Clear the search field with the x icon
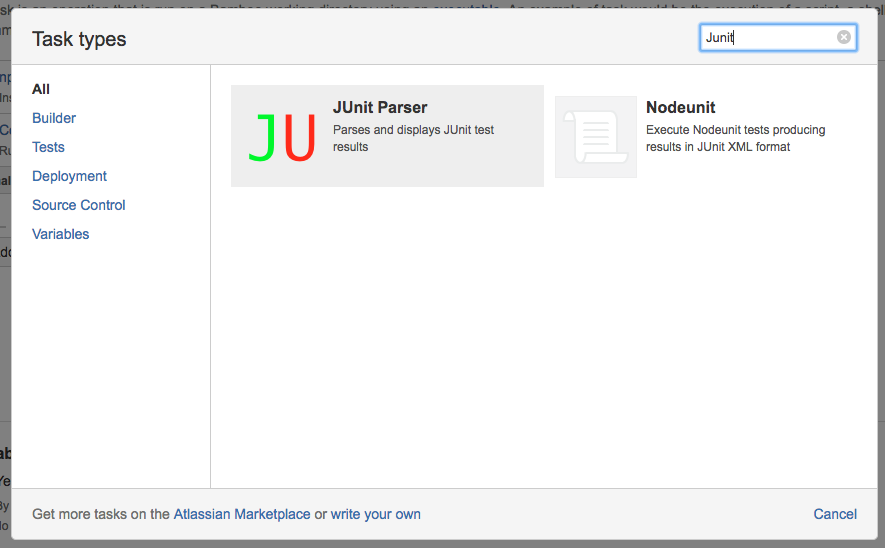Screen dimensions: 885x548 (x=844, y=37)
